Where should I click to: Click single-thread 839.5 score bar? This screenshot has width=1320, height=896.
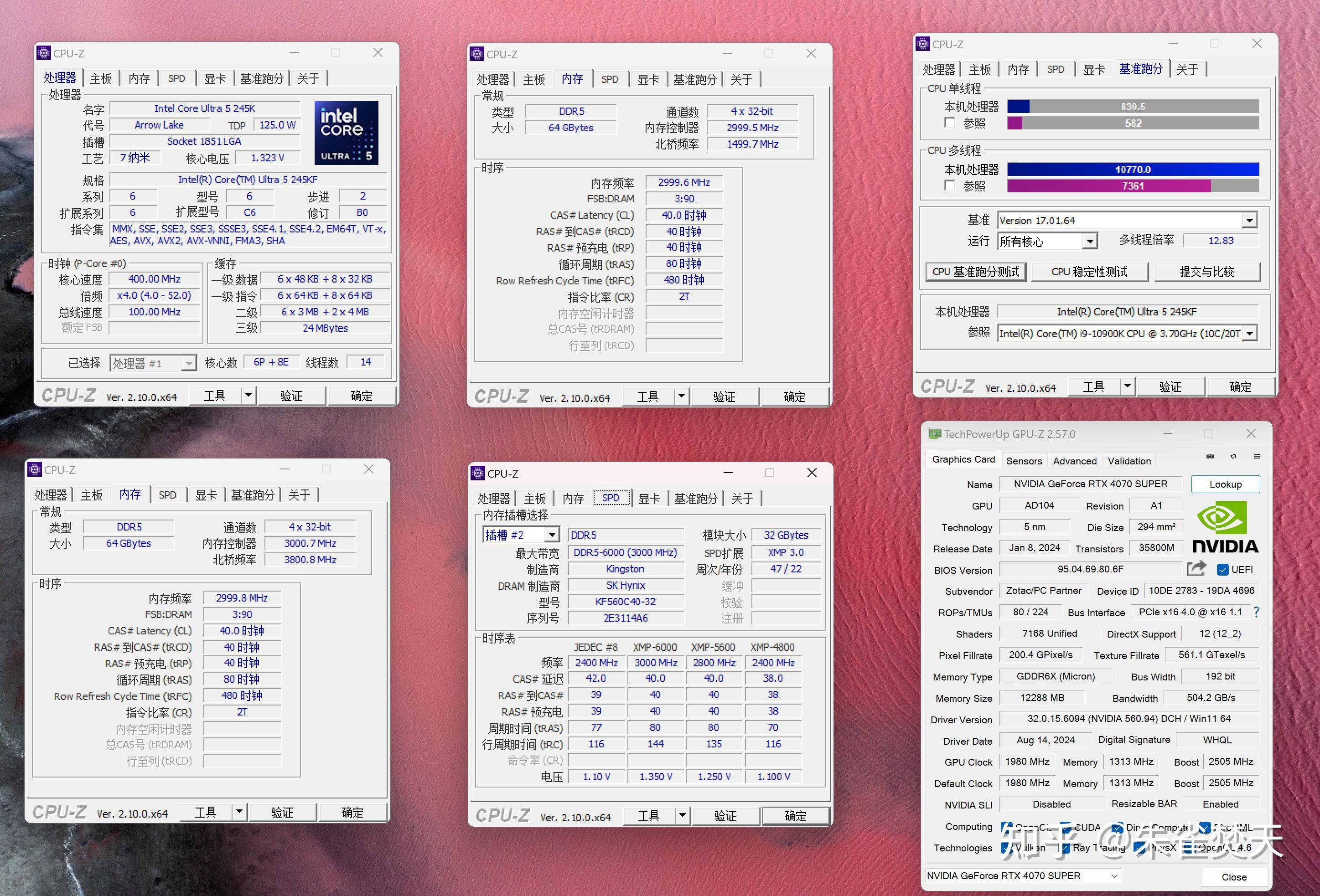[1133, 106]
